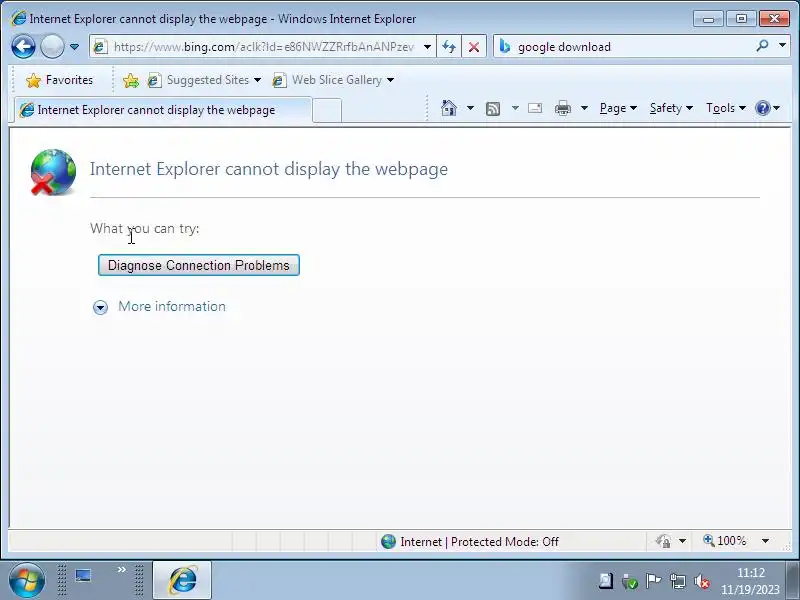Screen dimensions: 800x600
Task: Click the 'More information' link text
Action: 172,306
